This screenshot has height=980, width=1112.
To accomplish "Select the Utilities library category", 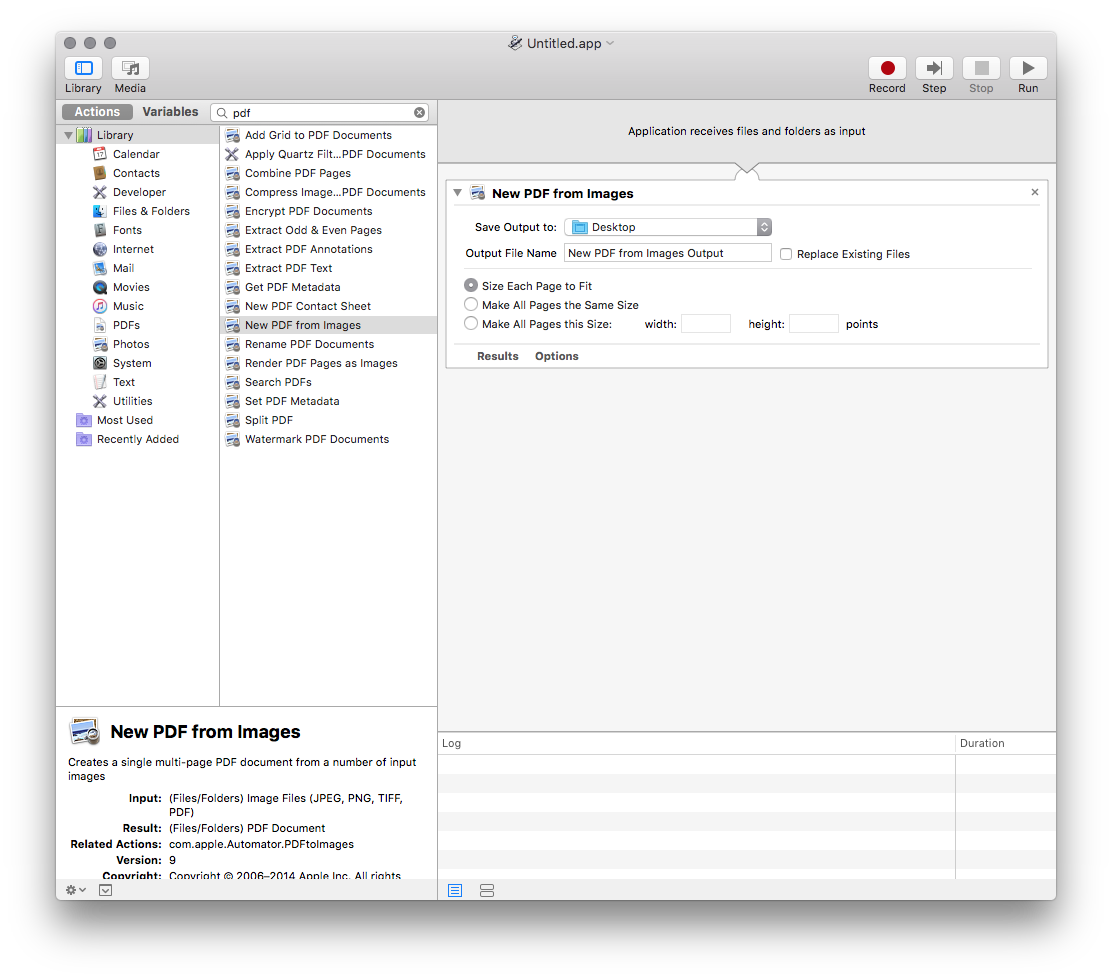I will pyautogui.click(x=133, y=401).
